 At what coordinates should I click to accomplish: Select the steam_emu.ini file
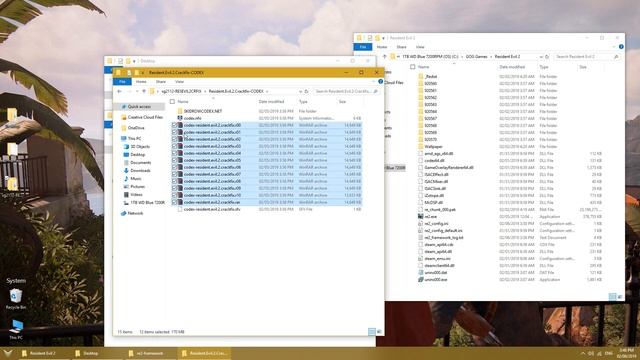click(438, 258)
